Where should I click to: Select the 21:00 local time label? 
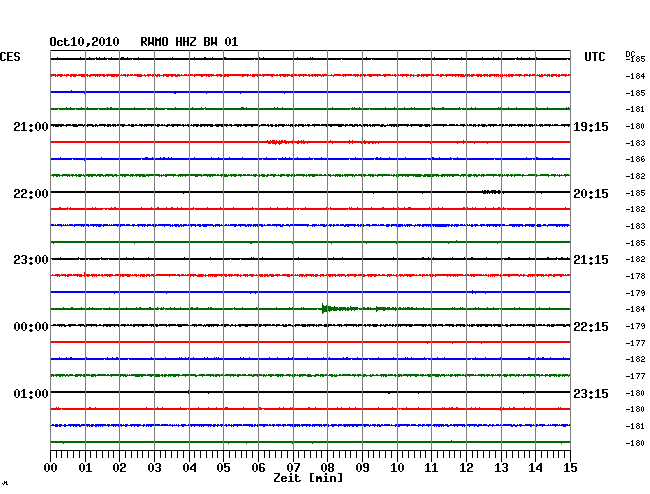31,126
